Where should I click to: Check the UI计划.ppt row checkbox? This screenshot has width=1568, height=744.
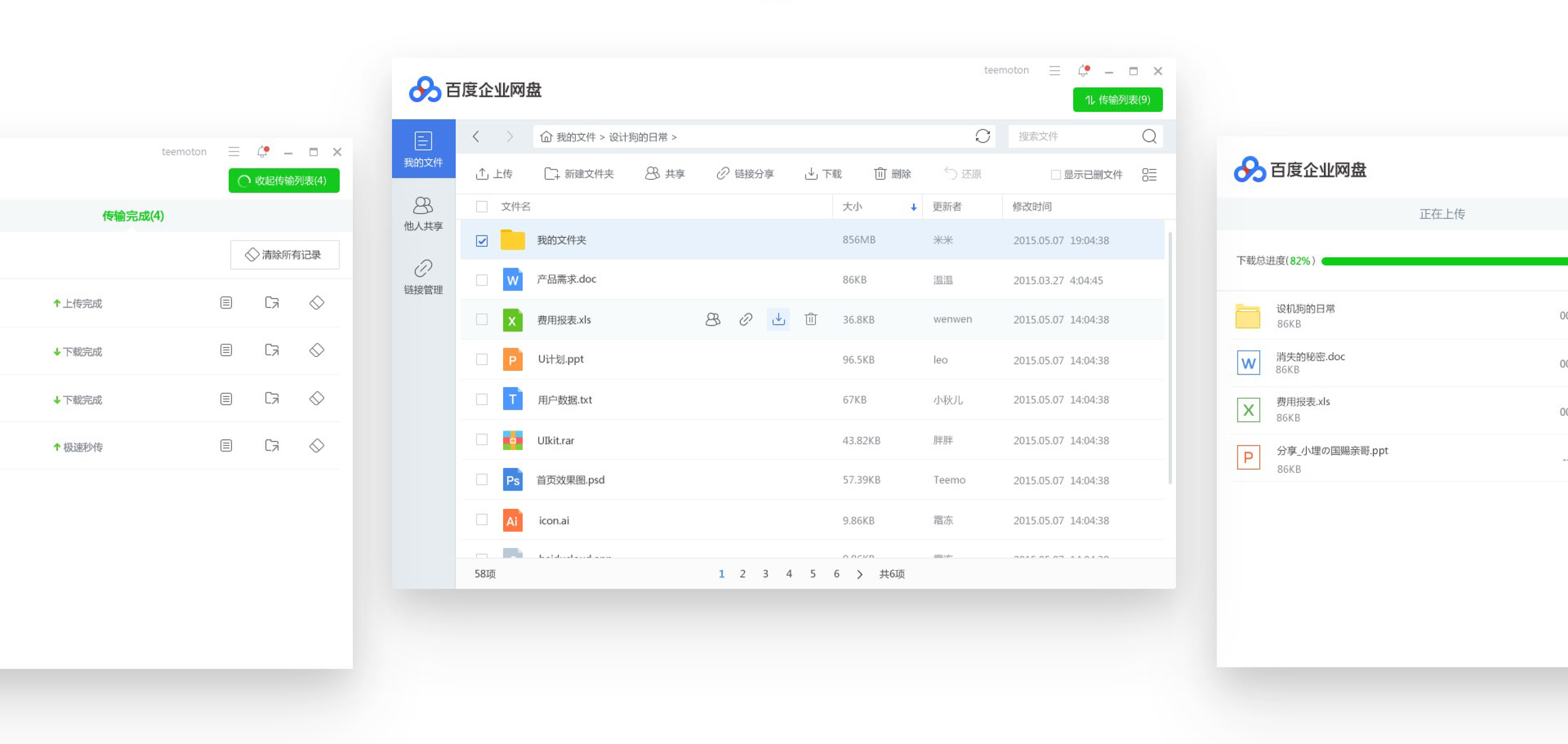tap(482, 359)
